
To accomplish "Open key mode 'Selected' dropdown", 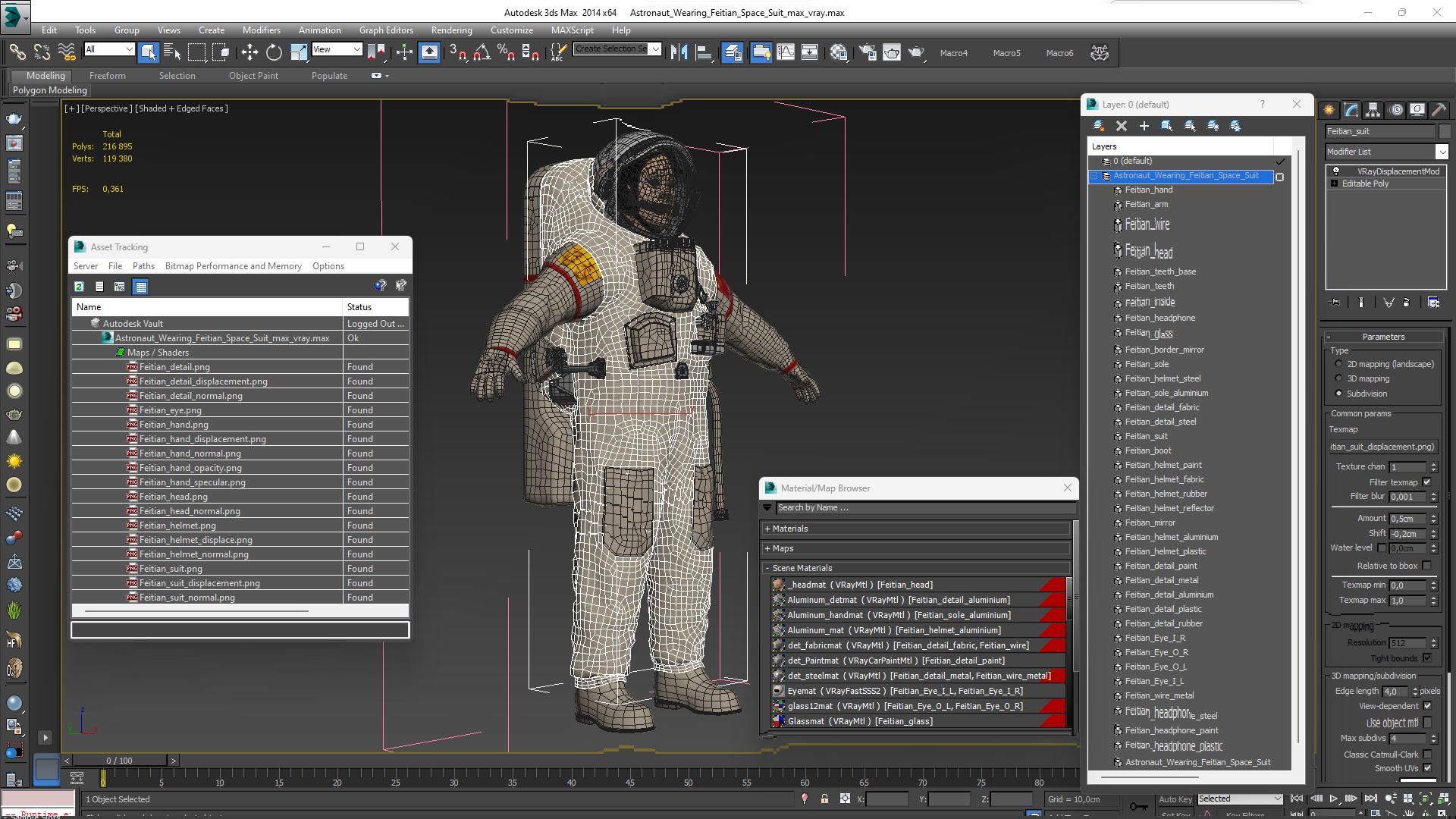I will [x=1240, y=799].
